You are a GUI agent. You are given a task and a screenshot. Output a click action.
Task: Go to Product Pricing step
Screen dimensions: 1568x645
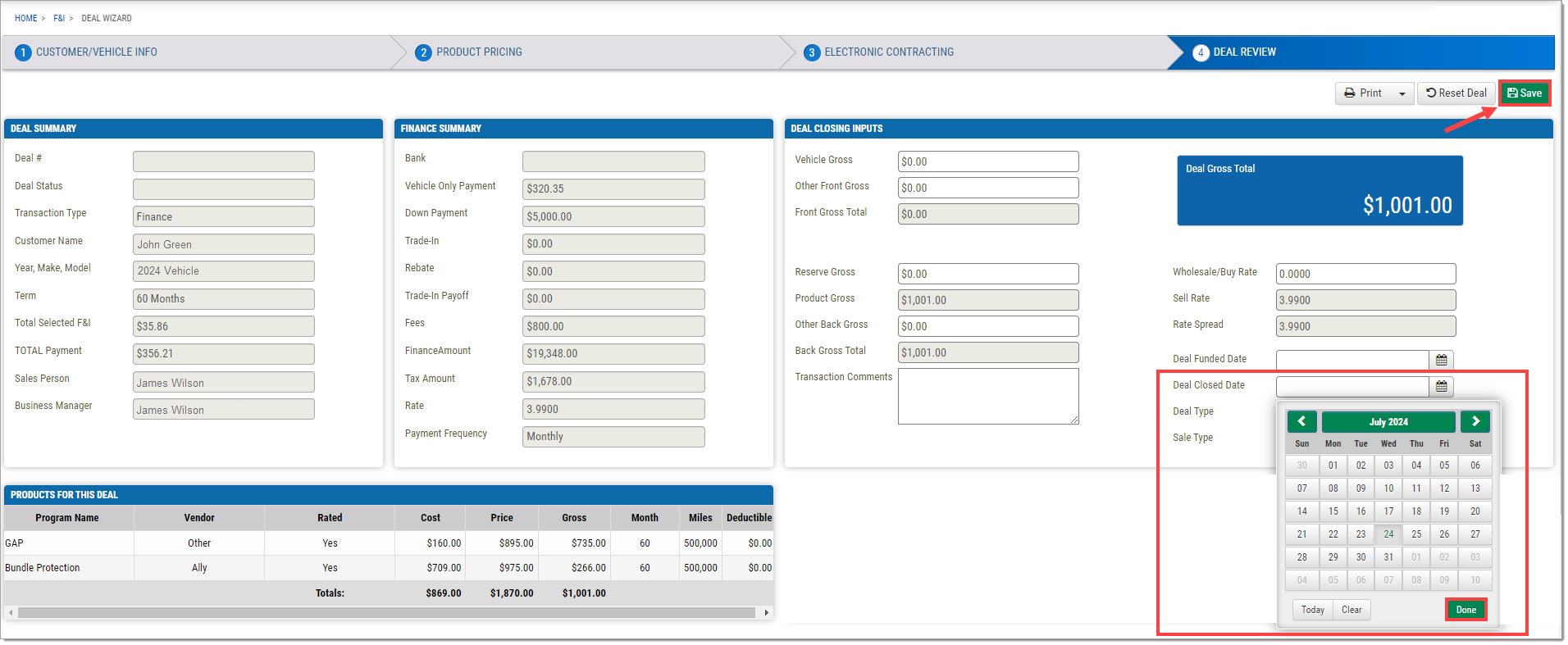pos(479,52)
